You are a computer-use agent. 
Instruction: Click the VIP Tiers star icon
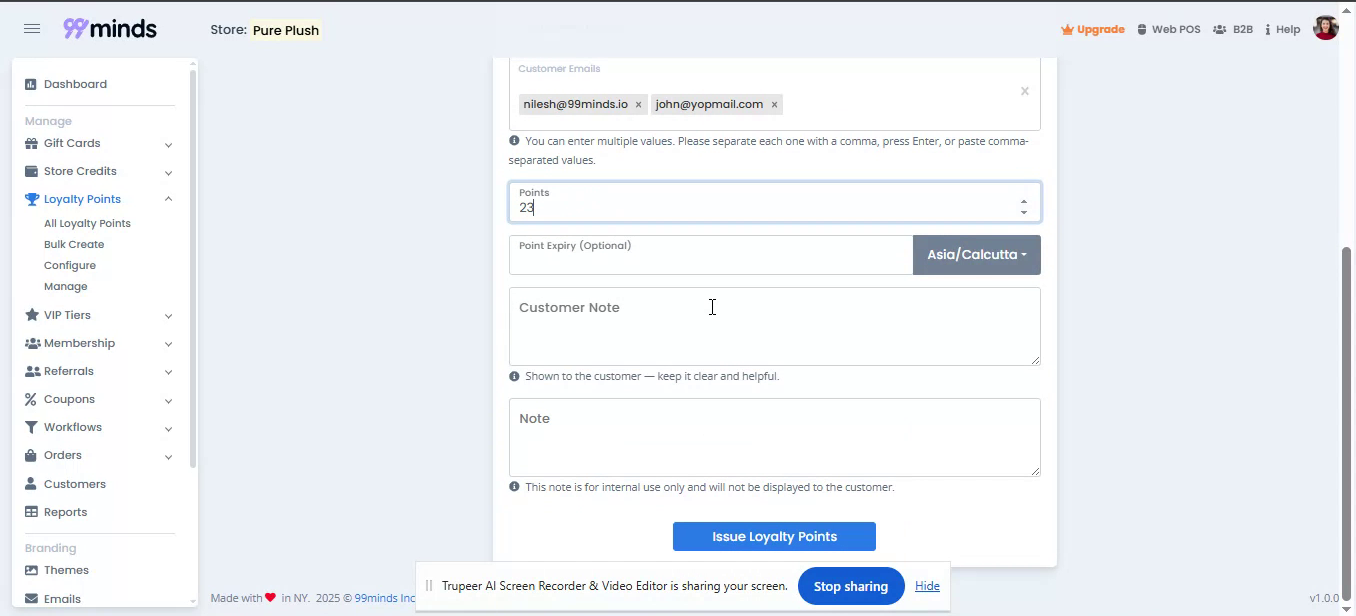coord(32,315)
